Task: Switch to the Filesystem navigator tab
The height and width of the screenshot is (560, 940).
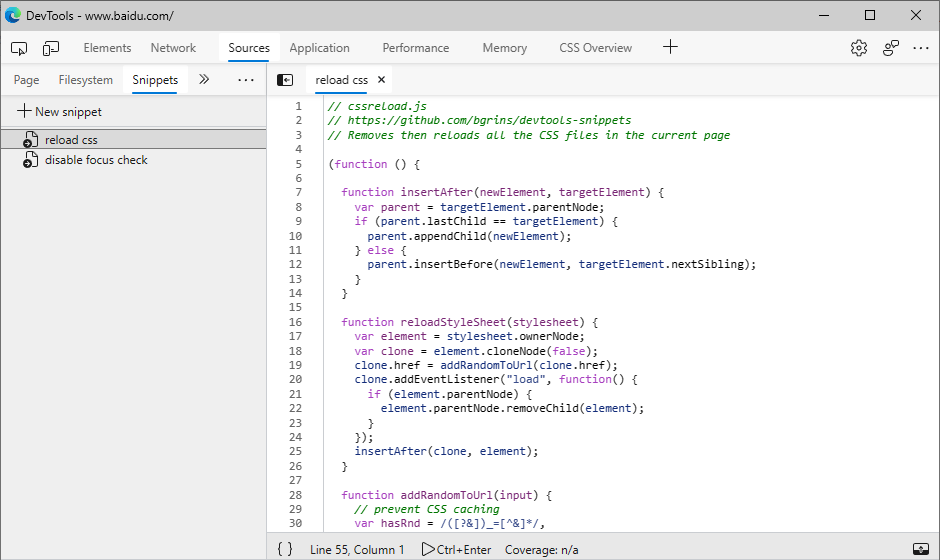Action: 85,80
